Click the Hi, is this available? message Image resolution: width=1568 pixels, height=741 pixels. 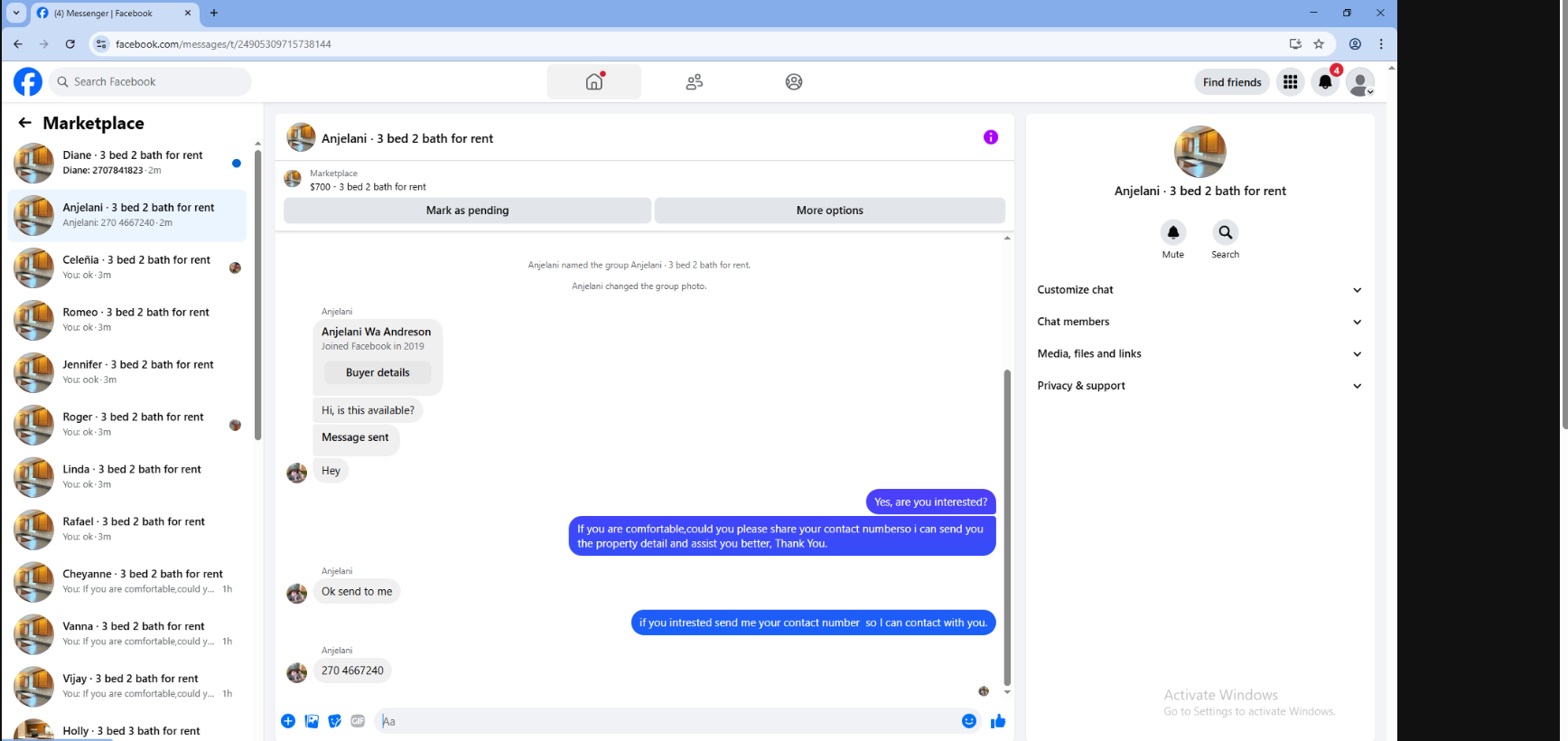tap(368, 410)
